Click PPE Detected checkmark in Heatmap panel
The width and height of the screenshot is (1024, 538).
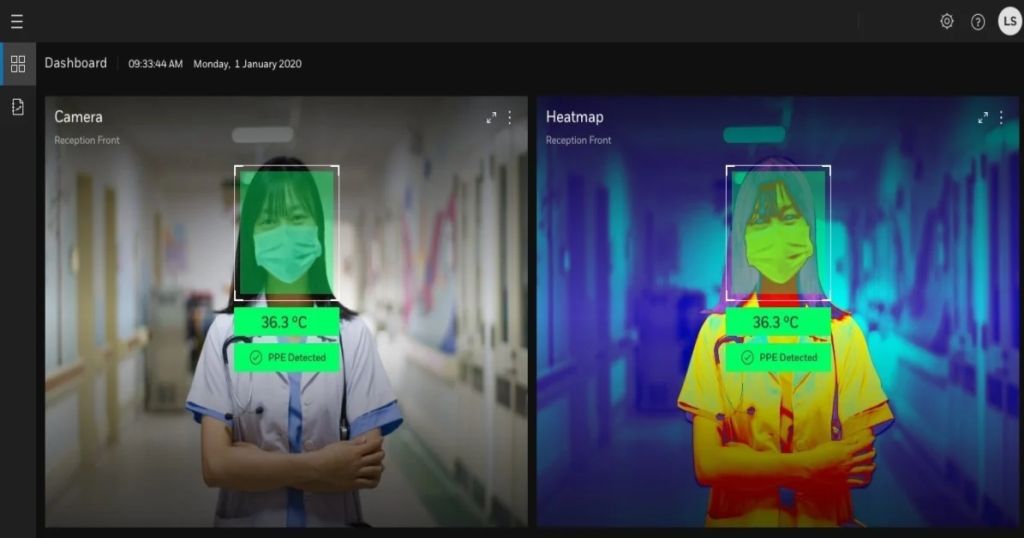(x=747, y=357)
